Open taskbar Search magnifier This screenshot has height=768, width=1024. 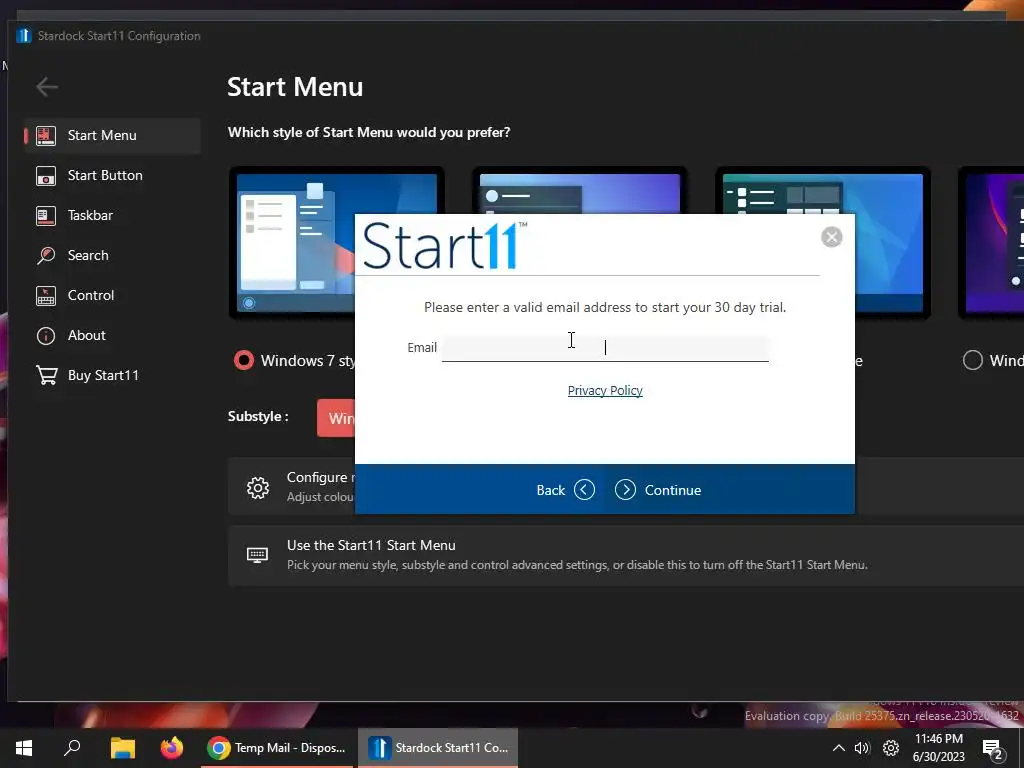[x=72, y=748]
